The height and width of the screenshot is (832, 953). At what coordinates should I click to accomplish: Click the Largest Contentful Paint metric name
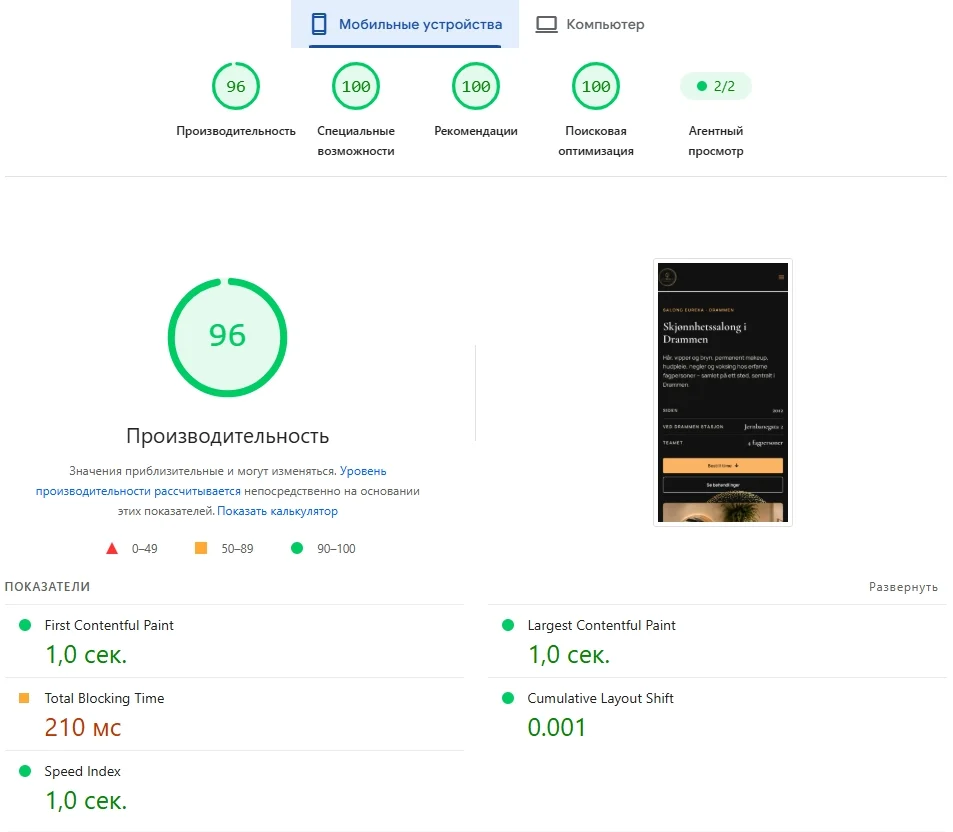[601, 625]
